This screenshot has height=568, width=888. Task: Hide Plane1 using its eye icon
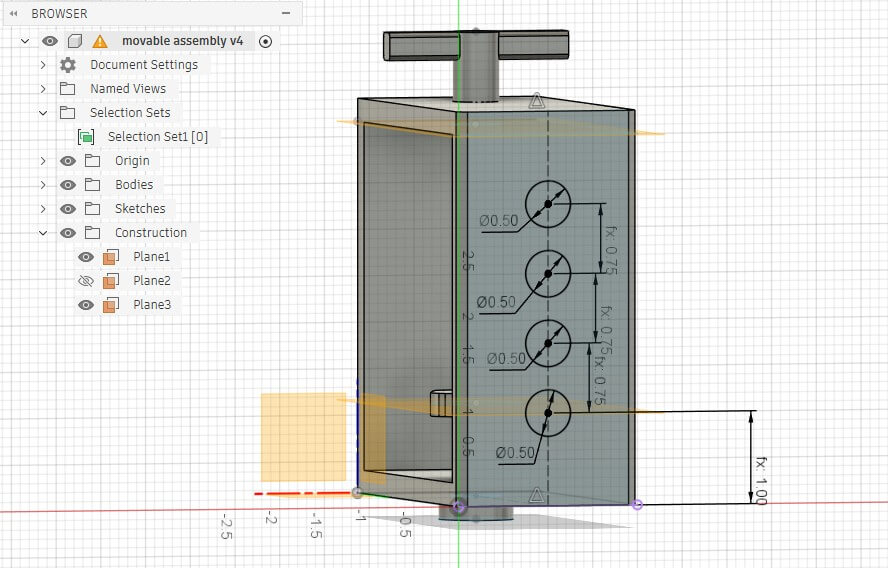(x=86, y=257)
